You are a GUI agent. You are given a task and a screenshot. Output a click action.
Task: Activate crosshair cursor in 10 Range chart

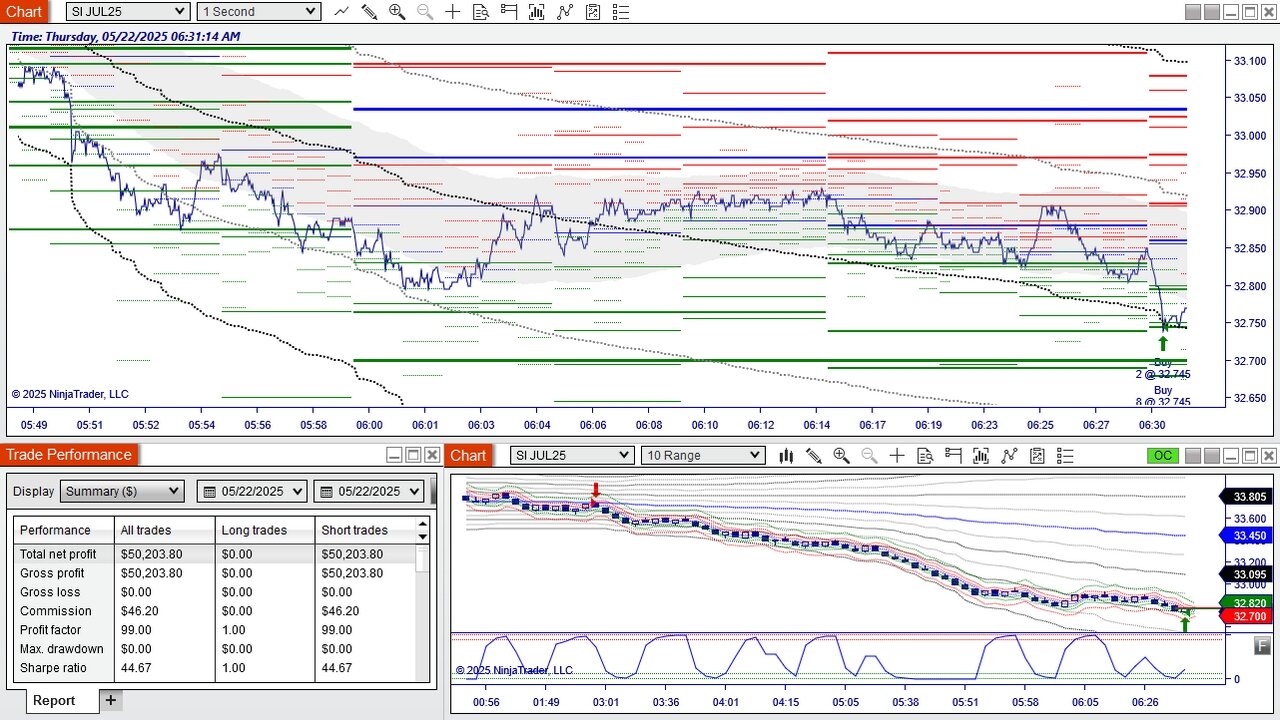point(897,455)
